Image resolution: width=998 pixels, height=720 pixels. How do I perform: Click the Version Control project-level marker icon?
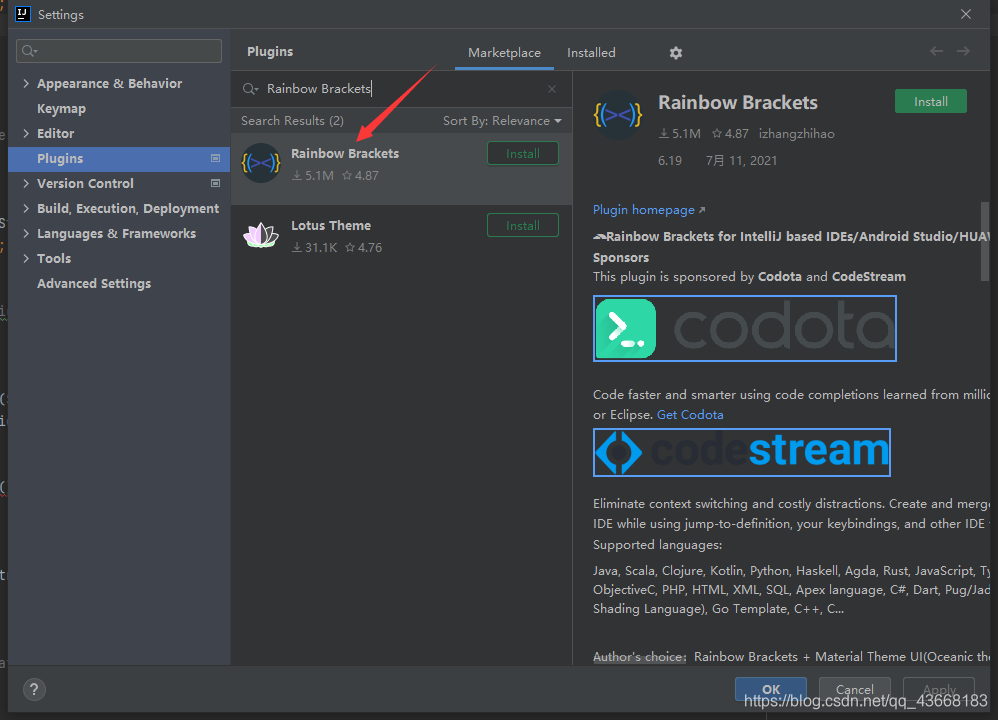215,183
